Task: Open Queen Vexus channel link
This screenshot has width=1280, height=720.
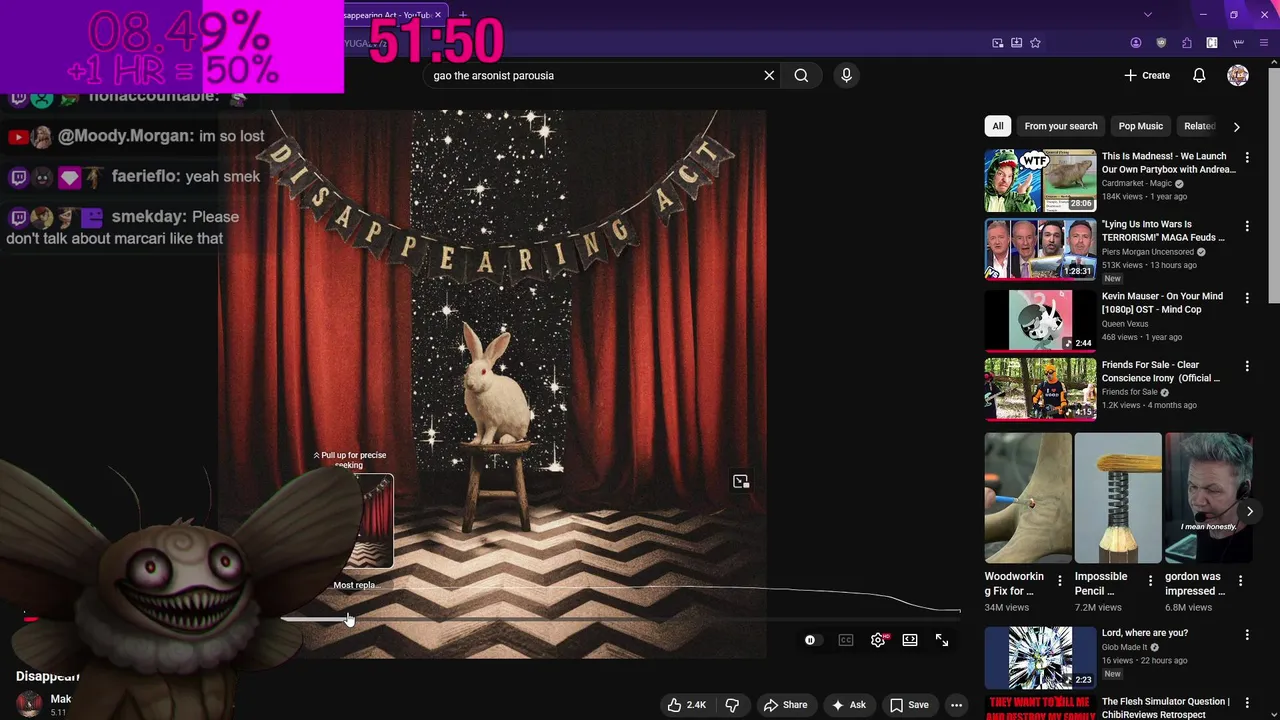Action: coord(1125,324)
